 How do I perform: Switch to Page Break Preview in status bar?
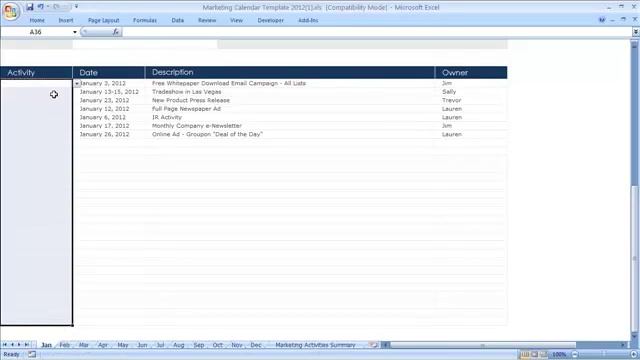coord(544,354)
